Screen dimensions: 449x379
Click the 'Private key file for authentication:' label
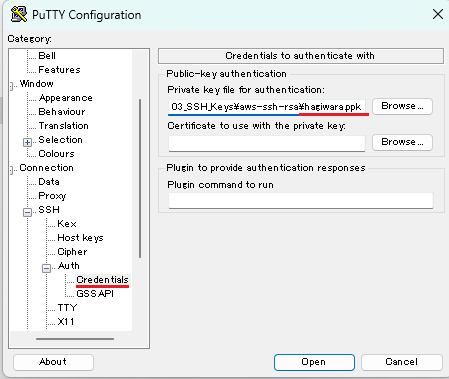pyautogui.click(x=246, y=90)
